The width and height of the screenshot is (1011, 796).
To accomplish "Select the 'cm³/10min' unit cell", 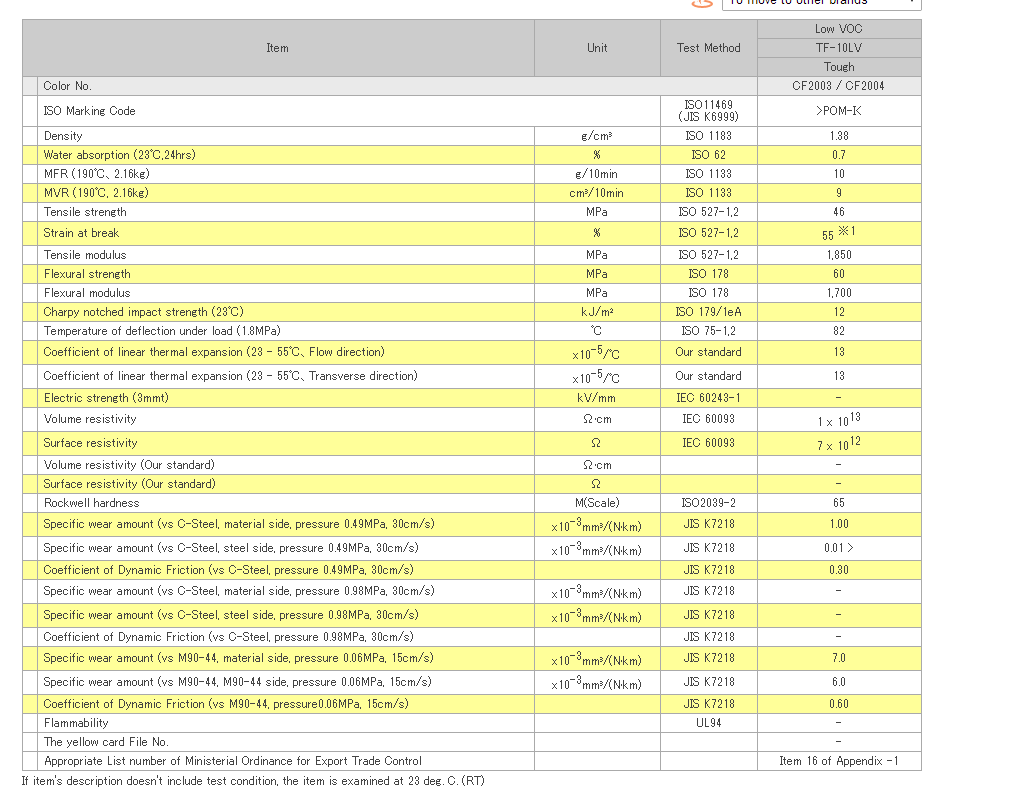I will [x=597, y=193].
